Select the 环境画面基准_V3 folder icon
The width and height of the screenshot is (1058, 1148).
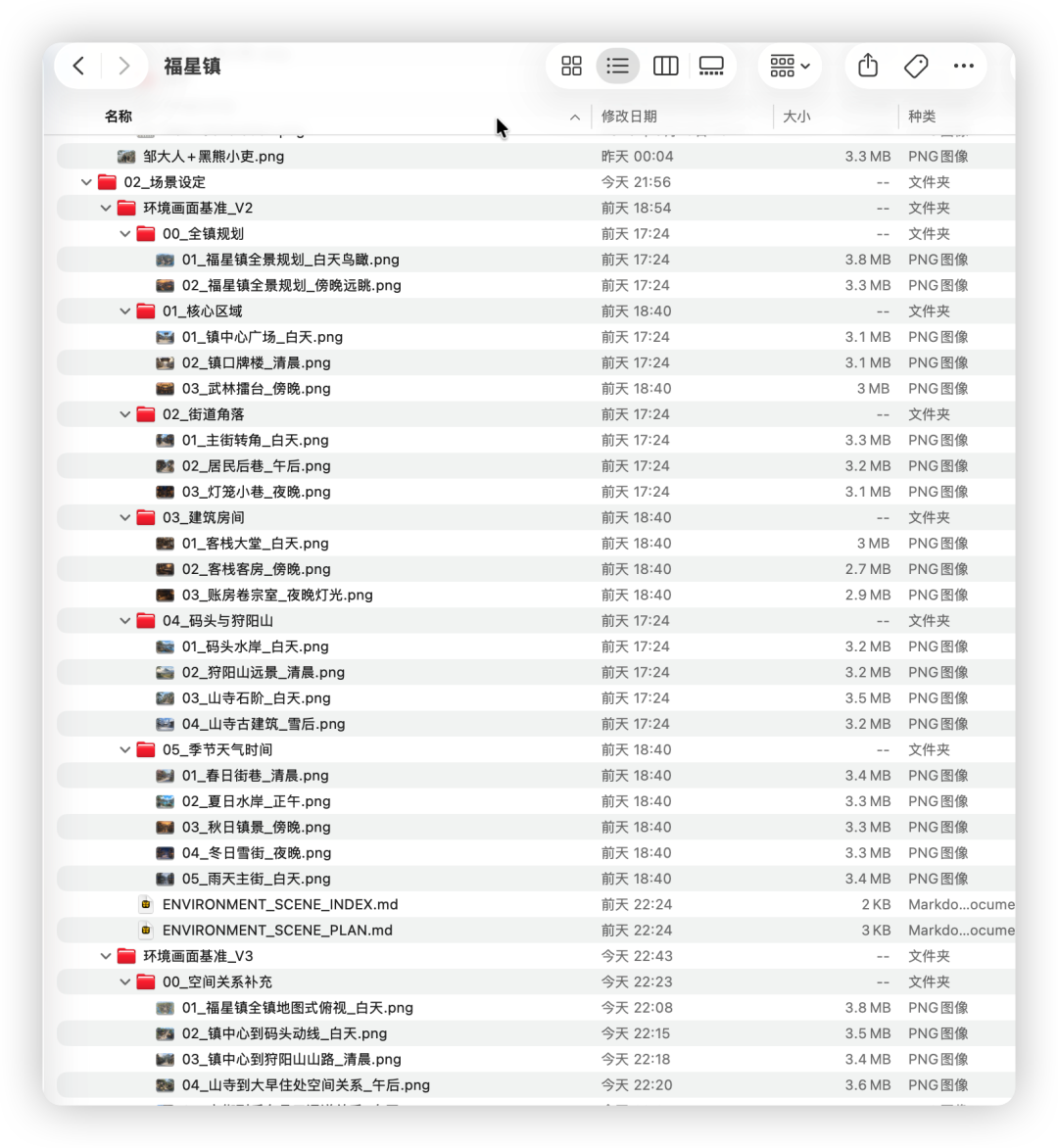(126, 956)
